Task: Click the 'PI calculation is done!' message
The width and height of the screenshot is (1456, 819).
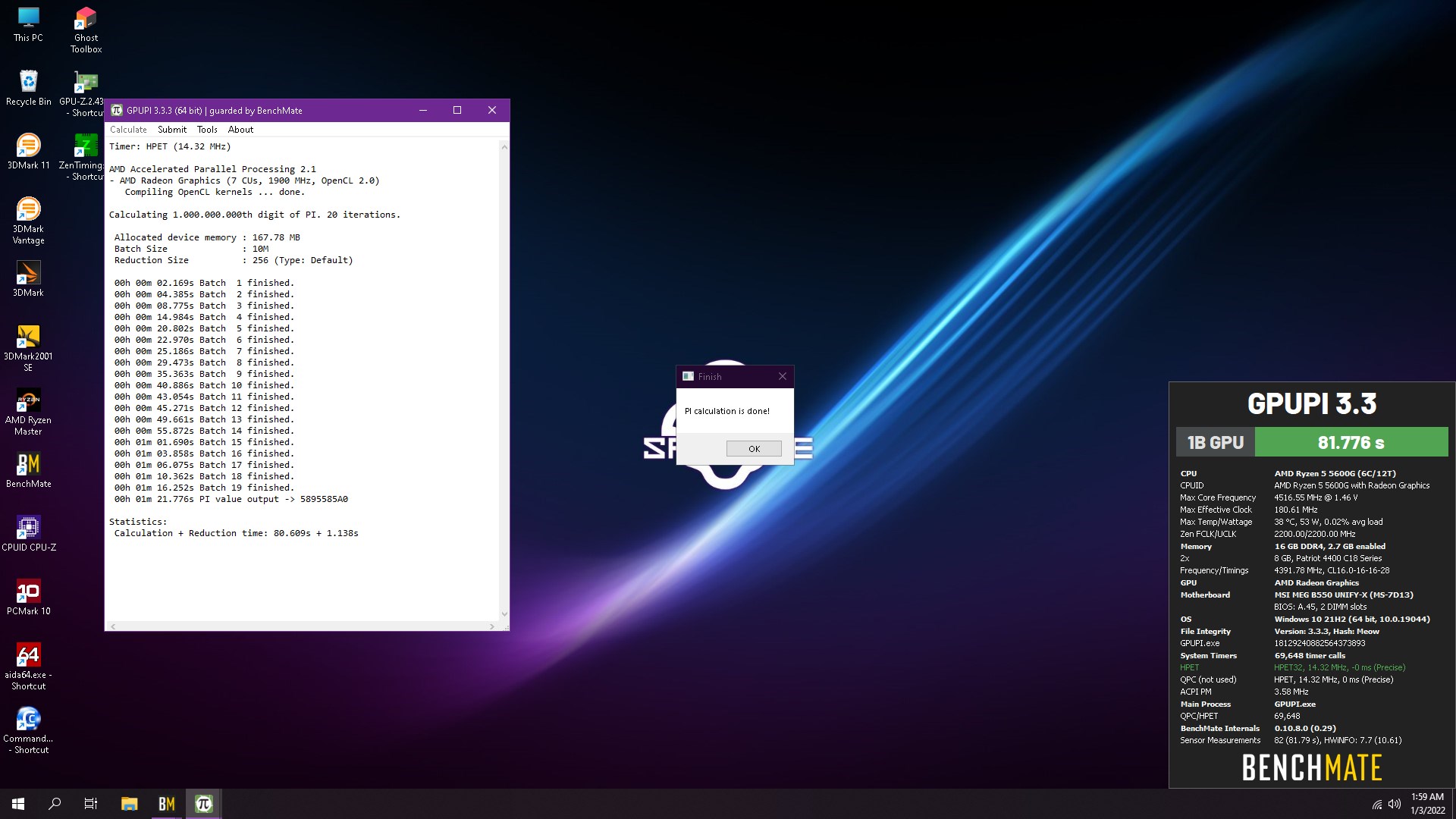Action: (726, 411)
